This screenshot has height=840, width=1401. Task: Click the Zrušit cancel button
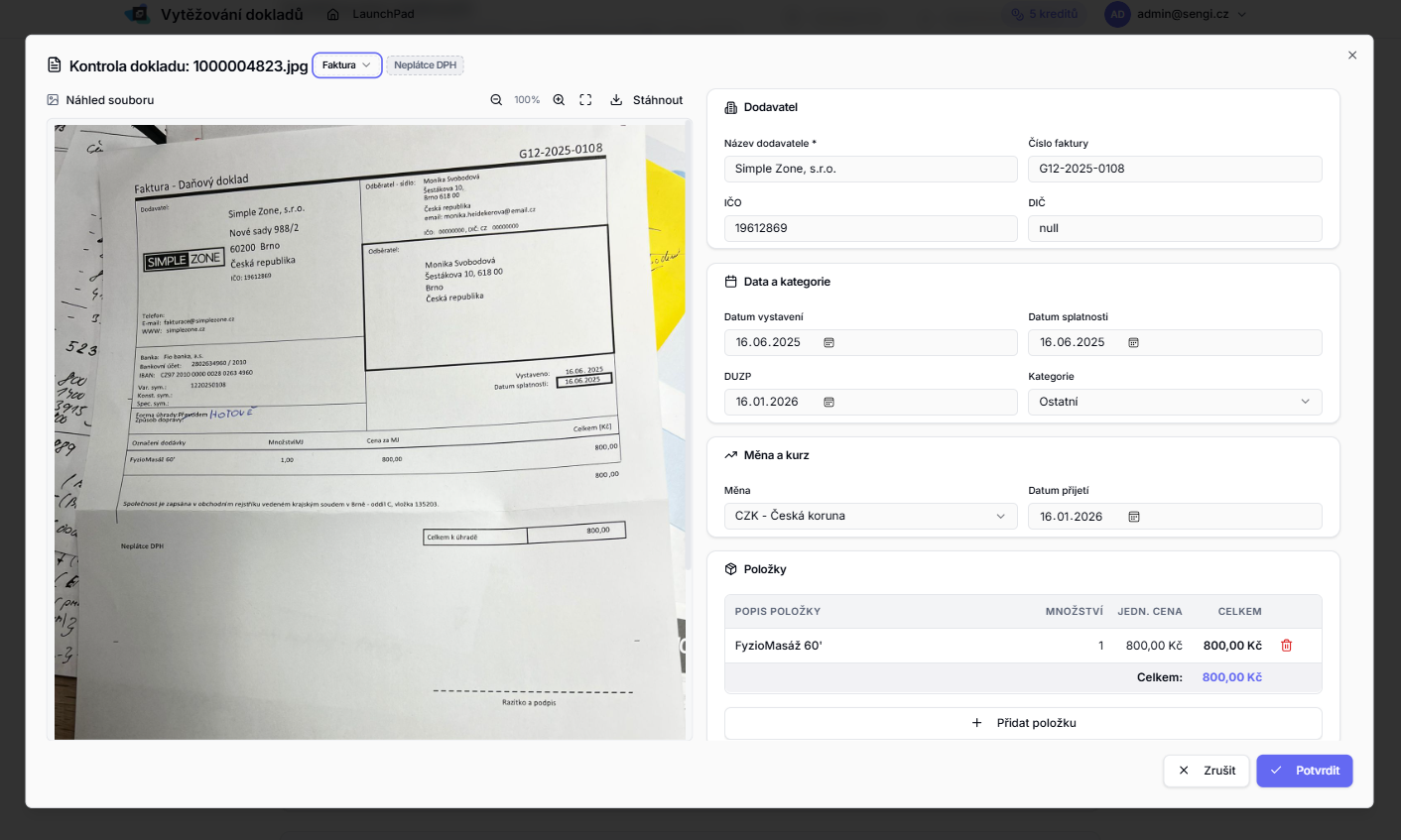[x=1206, y=771]
